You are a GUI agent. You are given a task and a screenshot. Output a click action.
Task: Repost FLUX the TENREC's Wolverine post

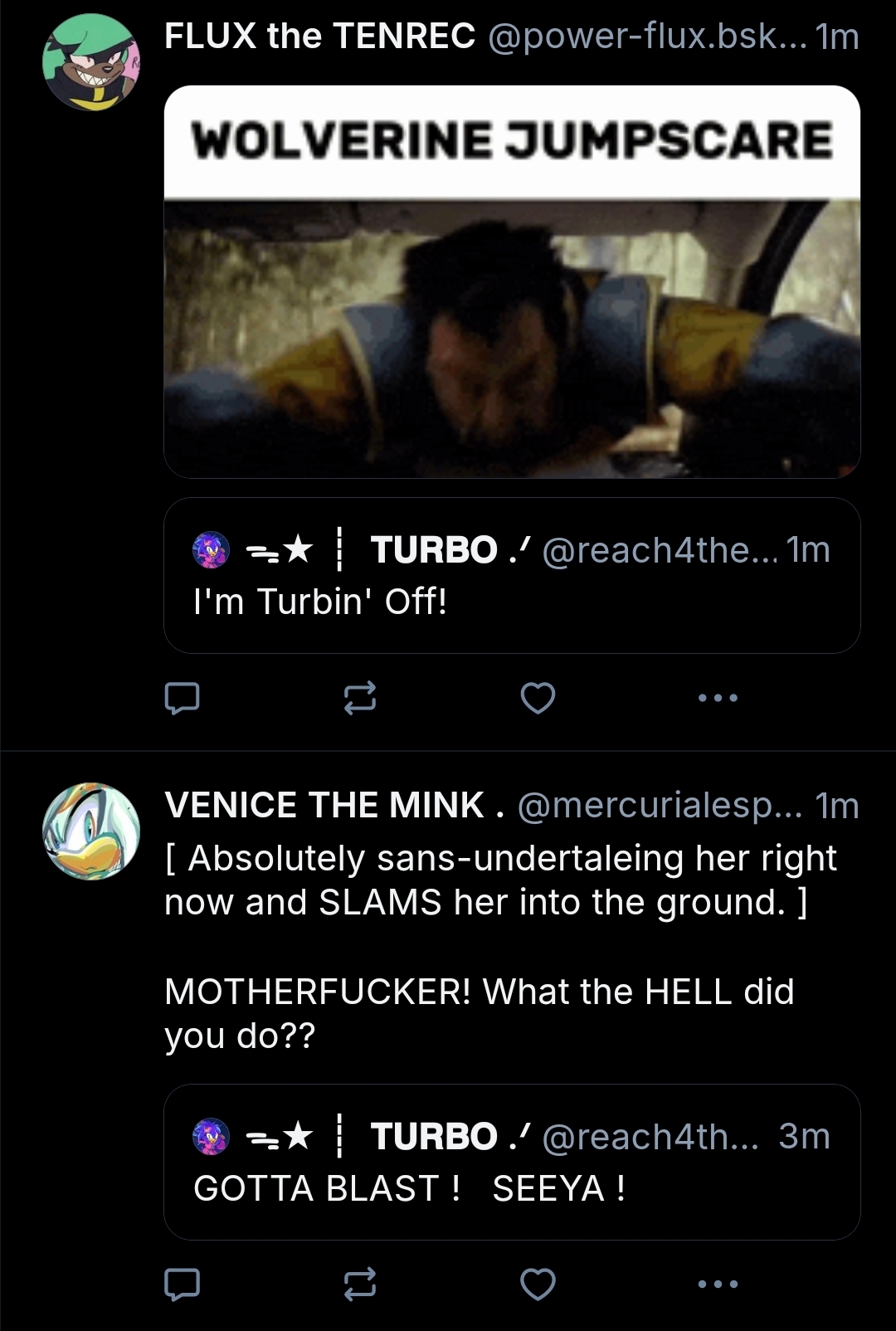(360, 698)
